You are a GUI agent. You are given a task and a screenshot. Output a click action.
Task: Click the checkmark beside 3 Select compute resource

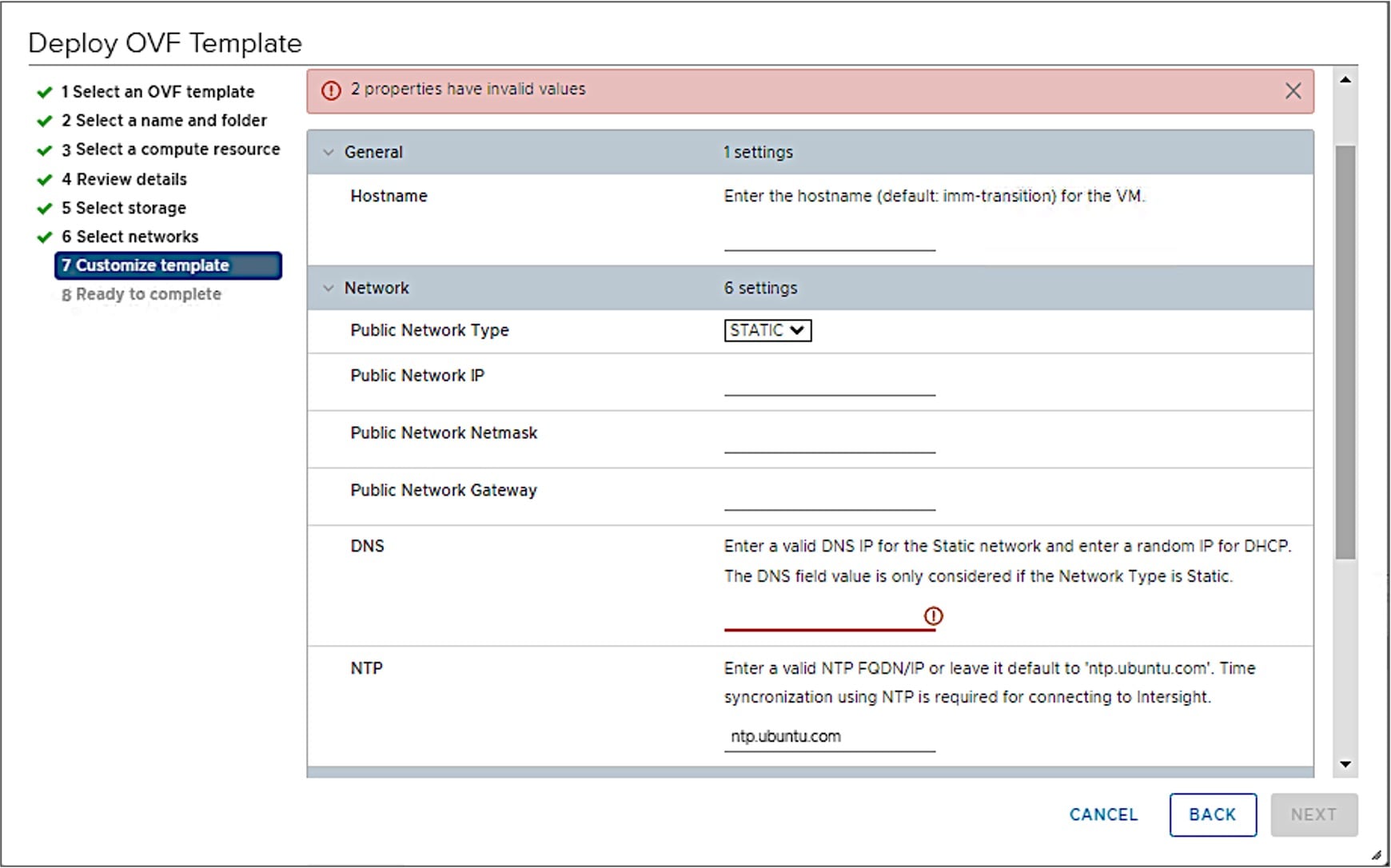(42, 149)
